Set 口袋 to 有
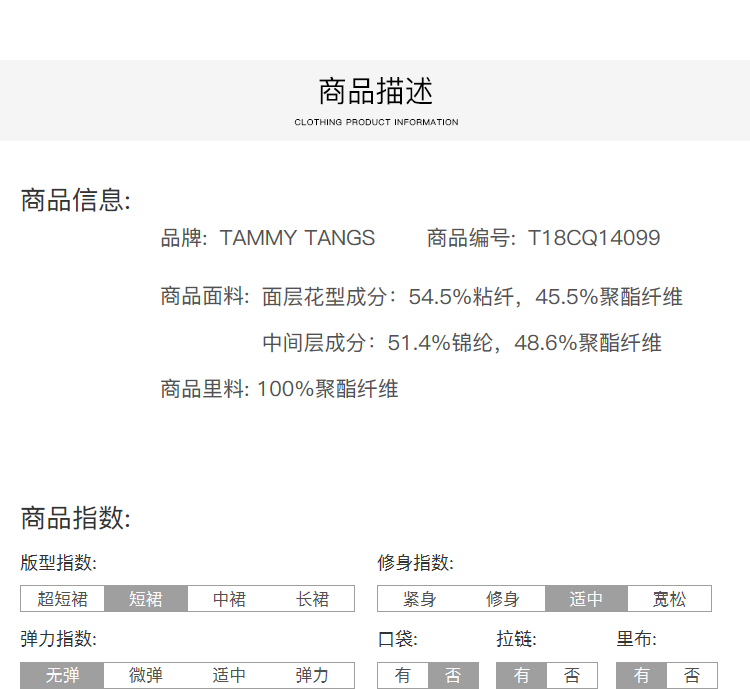The width and height of the screenshot is (750, 689). (402, 675)
